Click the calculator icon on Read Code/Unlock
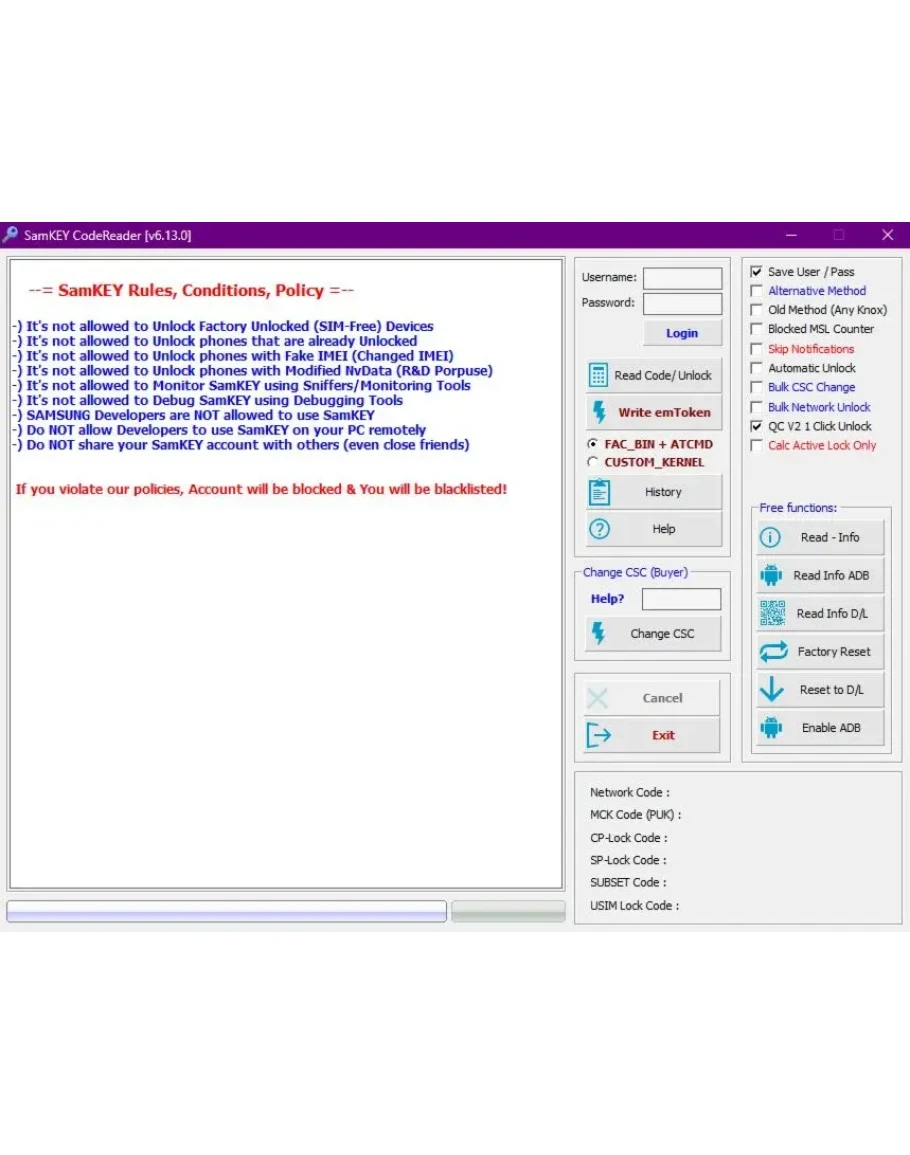 tap(599, 375)
